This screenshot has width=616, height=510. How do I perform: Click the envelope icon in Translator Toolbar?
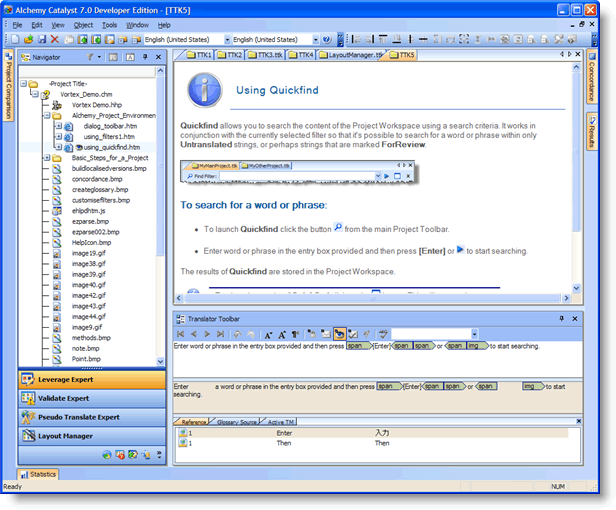click(326, 334)
